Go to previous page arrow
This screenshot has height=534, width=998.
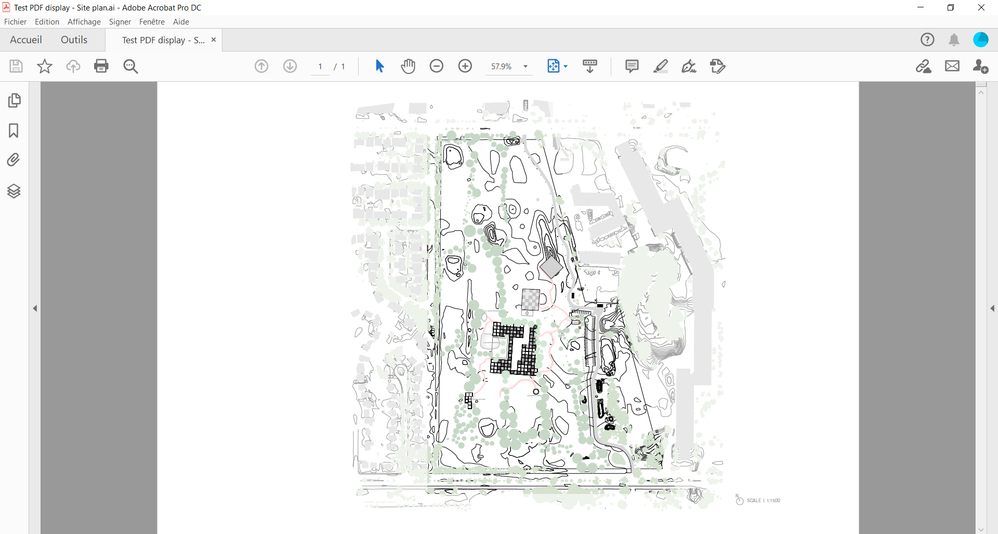(261, 66)
